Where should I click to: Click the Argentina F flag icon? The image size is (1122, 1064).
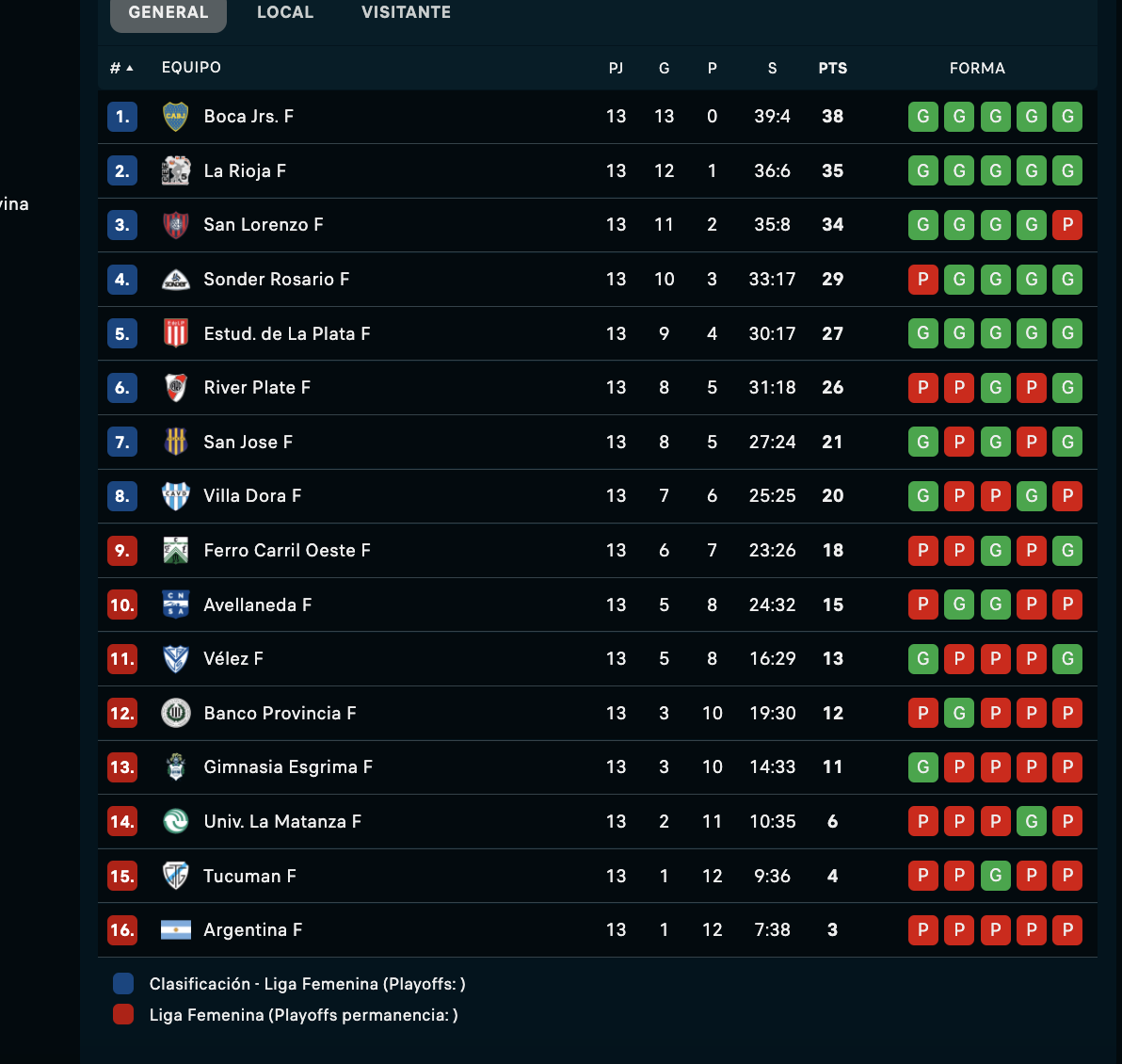[x=176, y=930]
